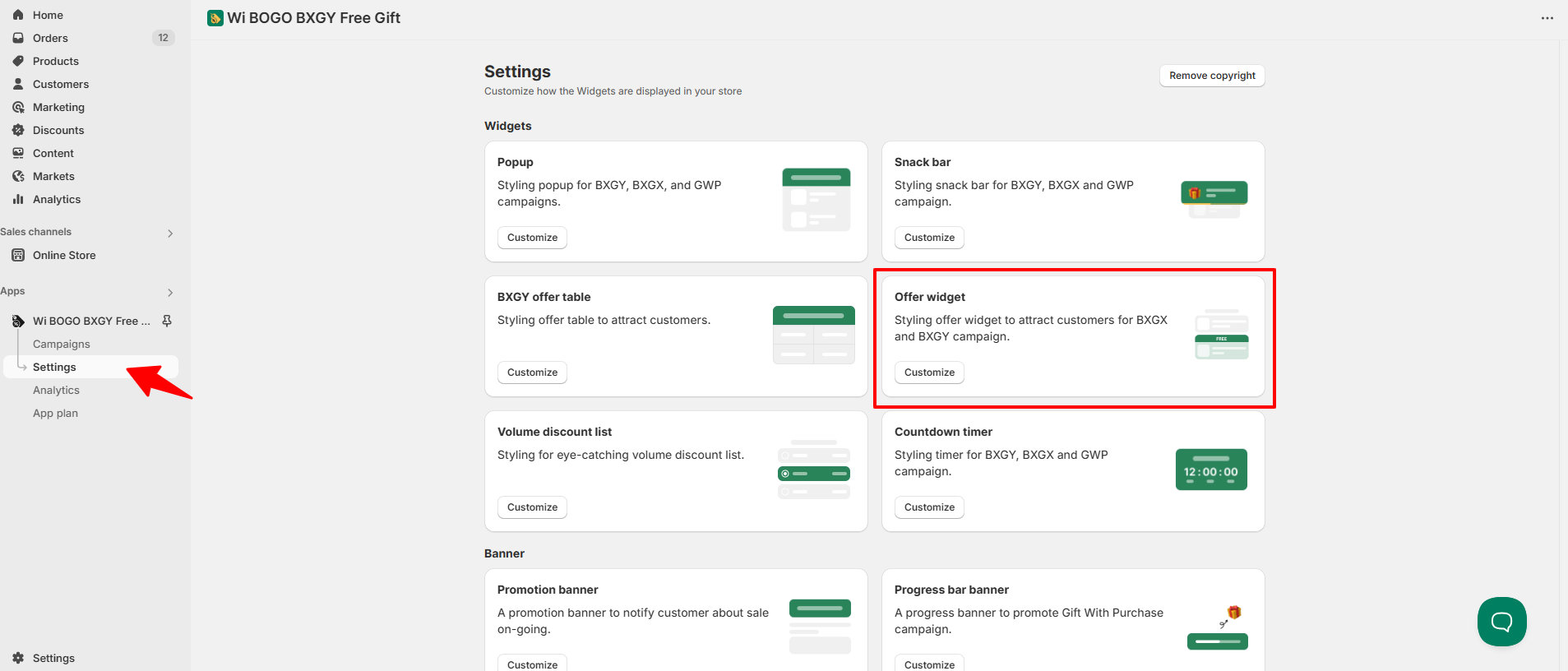Click the Home house icon in sidebar

(x=18, y=15)
